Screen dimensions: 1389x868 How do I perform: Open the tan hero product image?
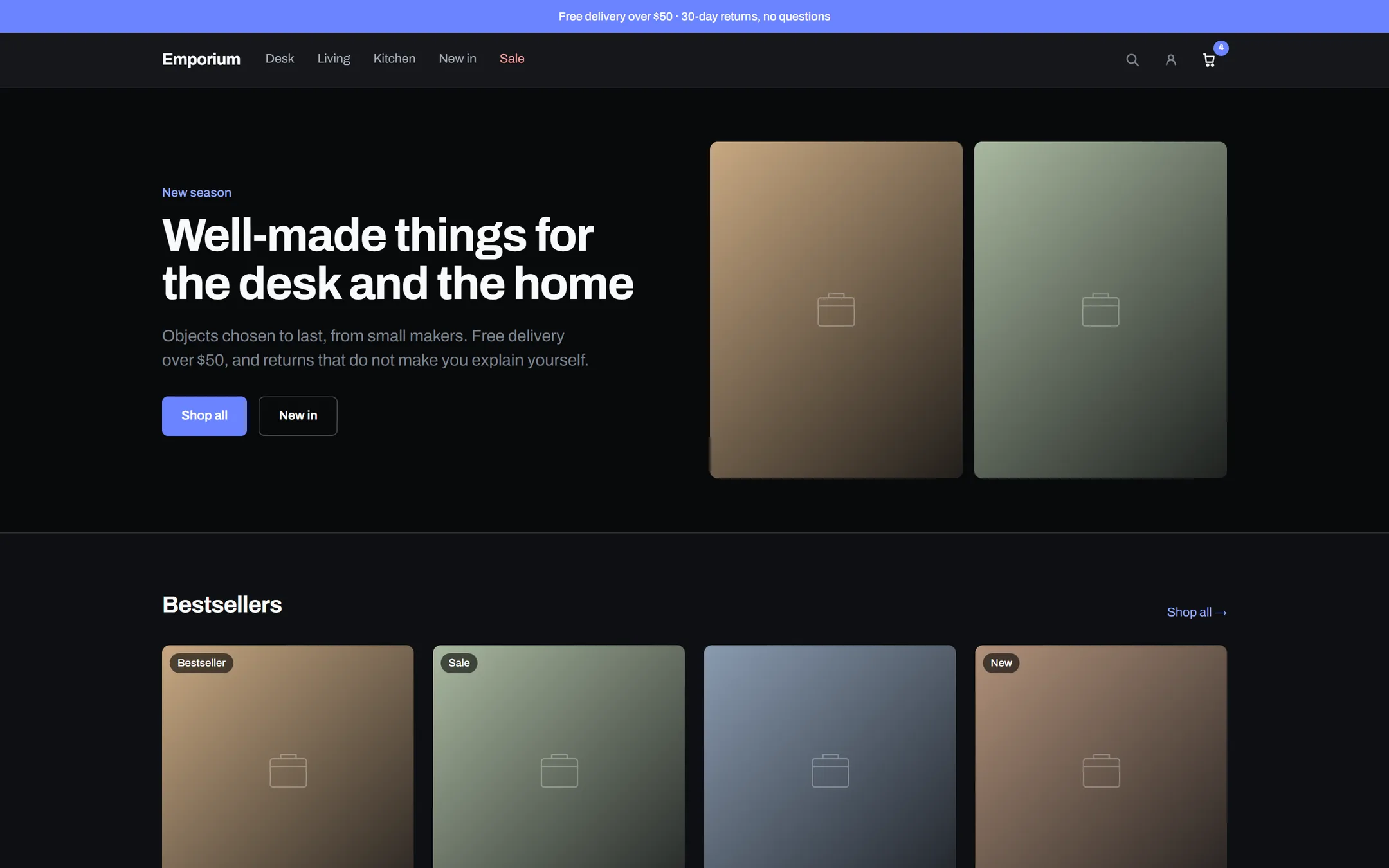(836, 310)
